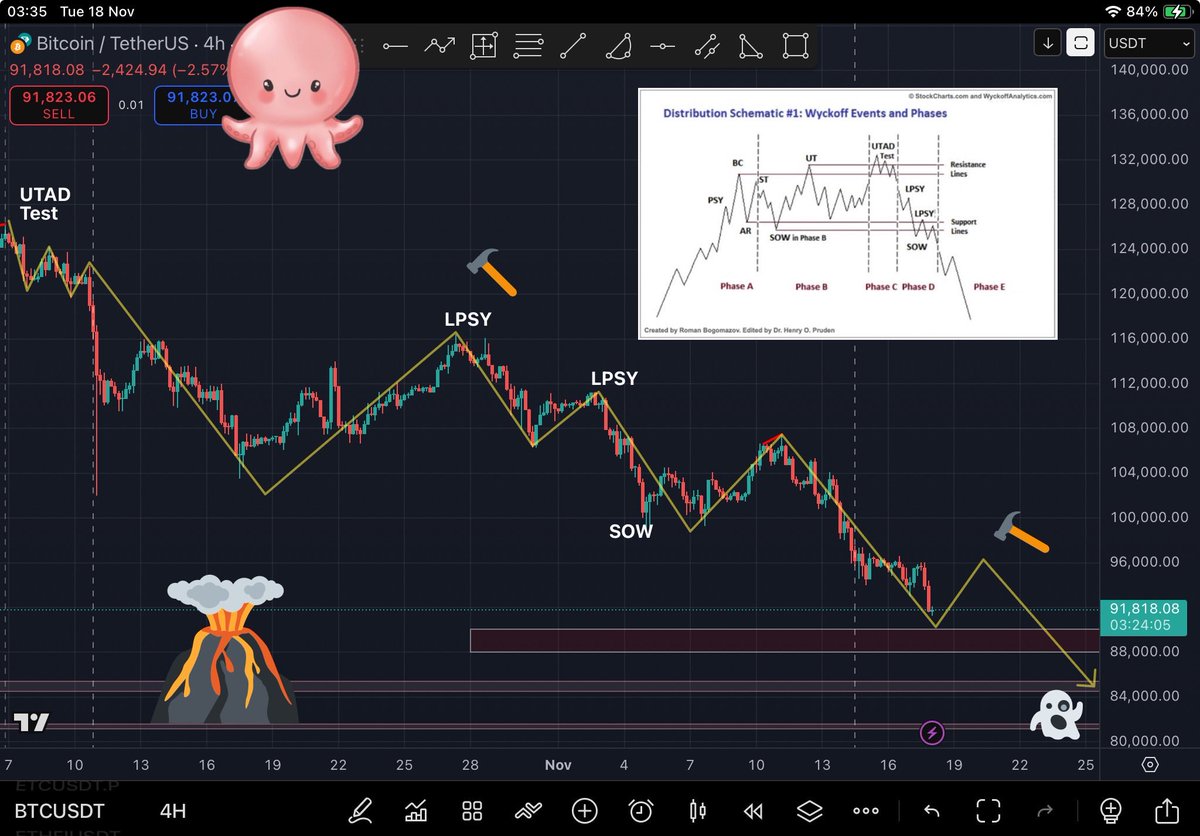Tap the bar replay rewind icon
Viewport: 1200px width, 836px height.
coord(753,810)
